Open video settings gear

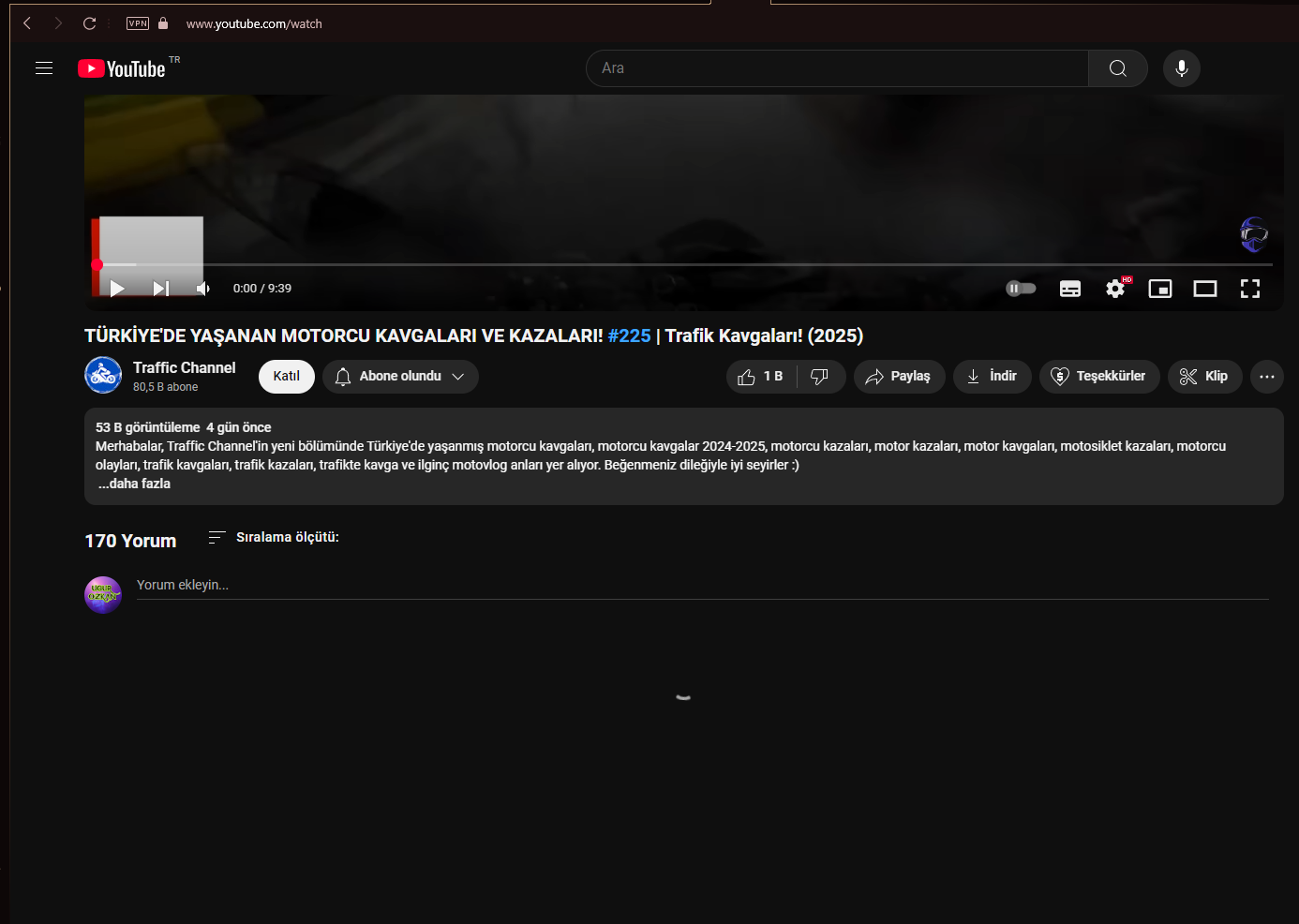tap(1115, 289)
